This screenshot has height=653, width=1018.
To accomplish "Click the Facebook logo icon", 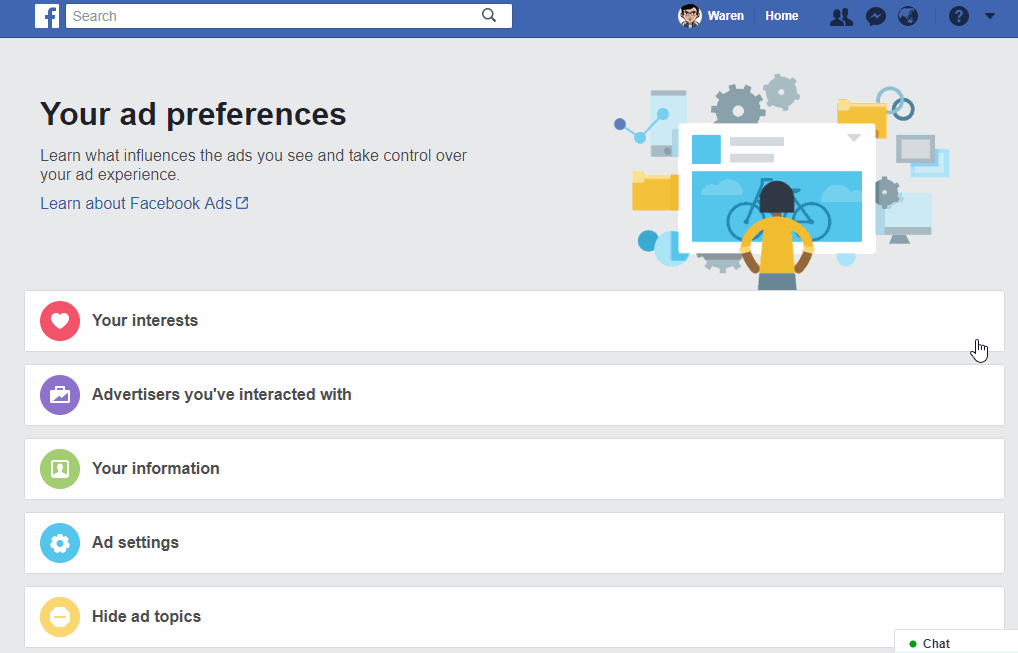I will 47,16.
